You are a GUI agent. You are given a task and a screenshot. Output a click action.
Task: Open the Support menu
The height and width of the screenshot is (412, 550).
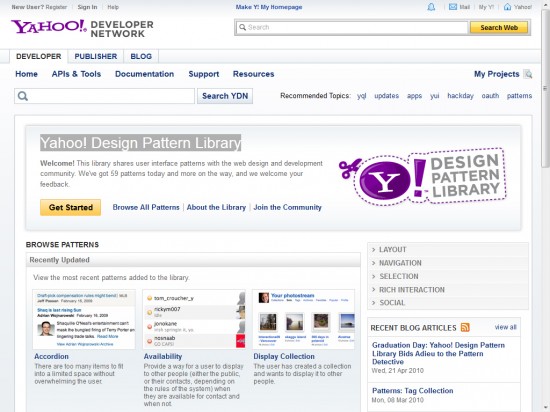(x=204, y=74)
